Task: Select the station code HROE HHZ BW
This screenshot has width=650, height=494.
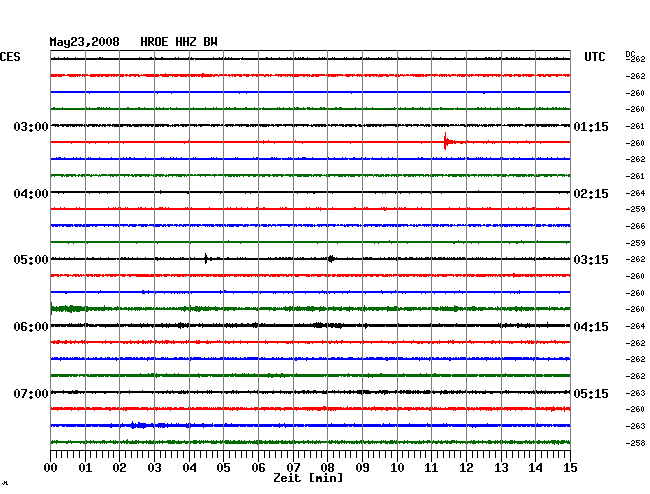Action: 179,42
